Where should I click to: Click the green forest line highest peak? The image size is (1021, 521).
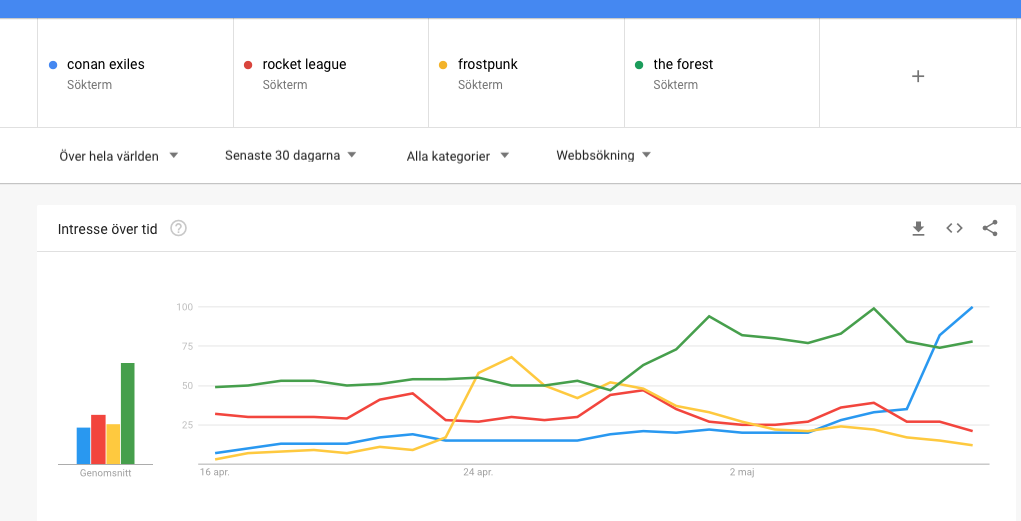pyautogui.click(x=873, y=309)
